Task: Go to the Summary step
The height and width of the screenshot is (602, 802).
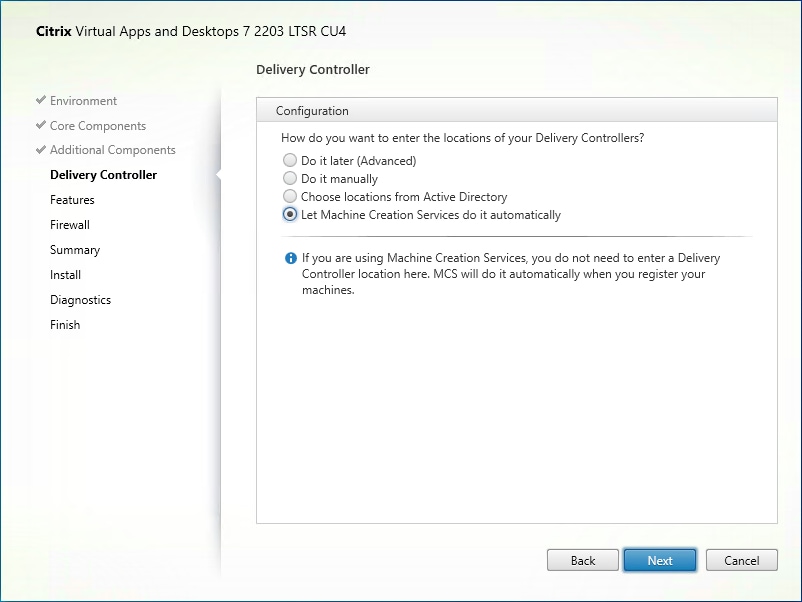Action: 75,250
